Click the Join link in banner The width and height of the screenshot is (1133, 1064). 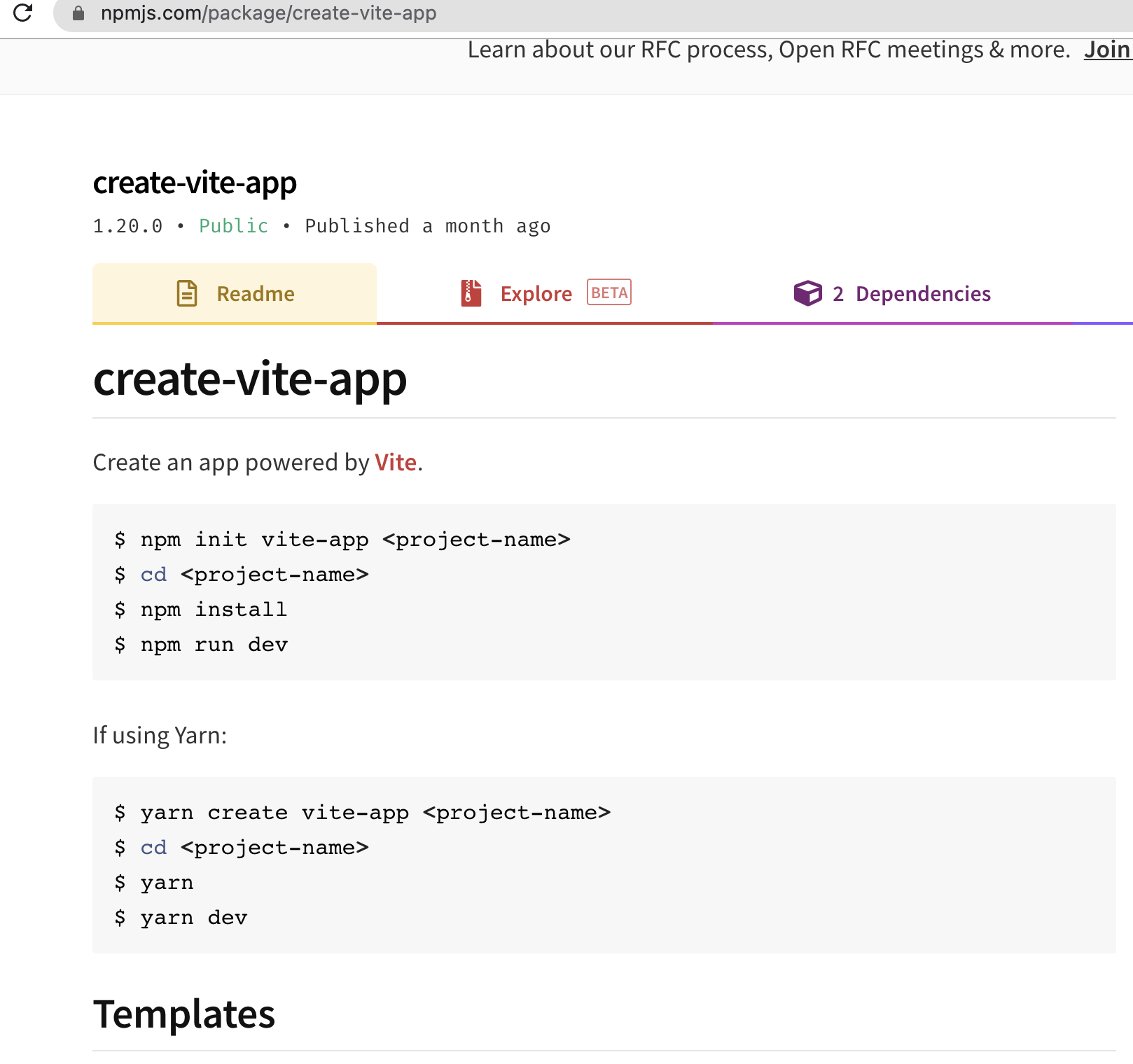coord(1107,50)
